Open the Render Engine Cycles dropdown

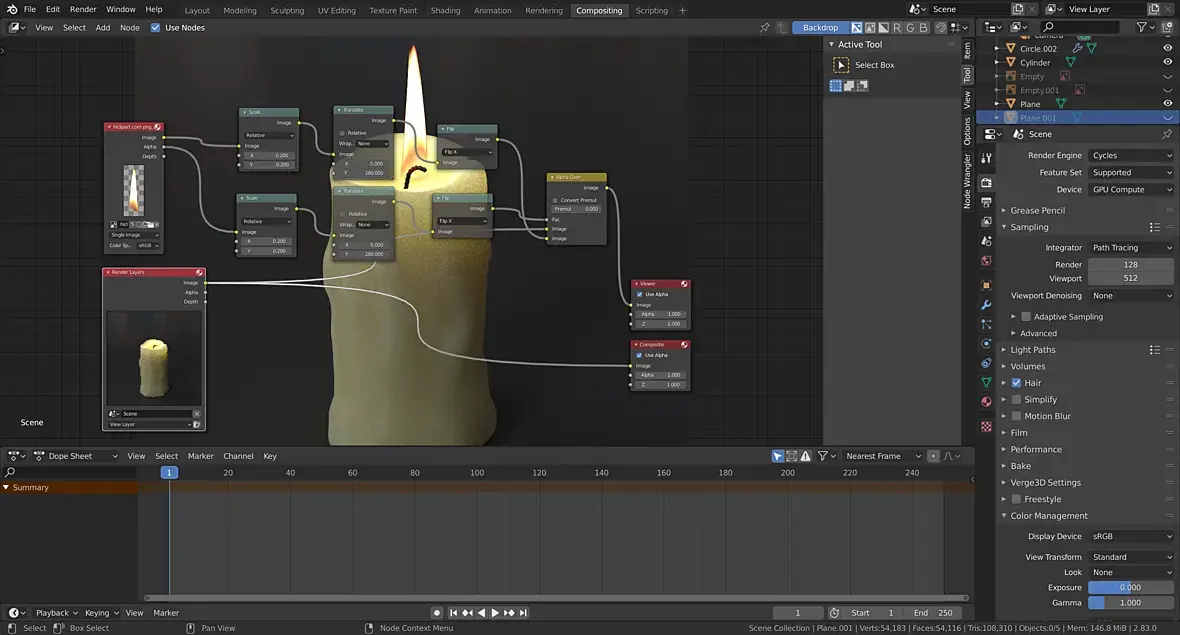(x=1131, y=156)
